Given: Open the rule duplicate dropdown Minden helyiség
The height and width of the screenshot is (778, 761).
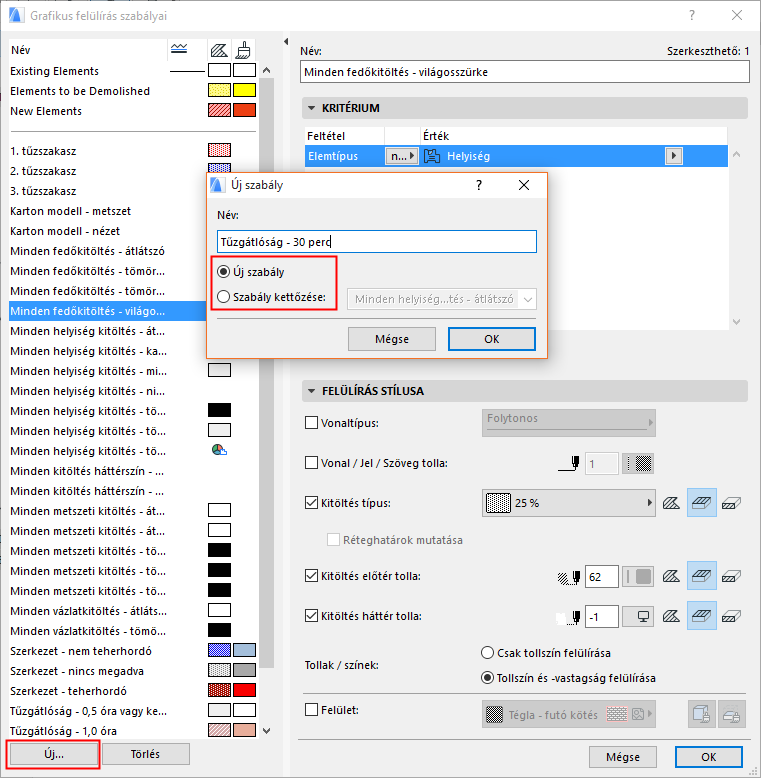Looking at the screenshot, I should (442, 299).
